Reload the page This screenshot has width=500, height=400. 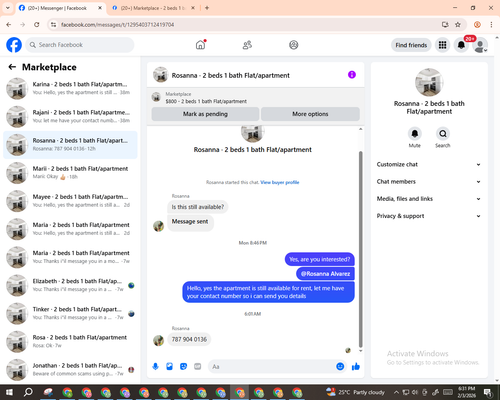[37, 25]
